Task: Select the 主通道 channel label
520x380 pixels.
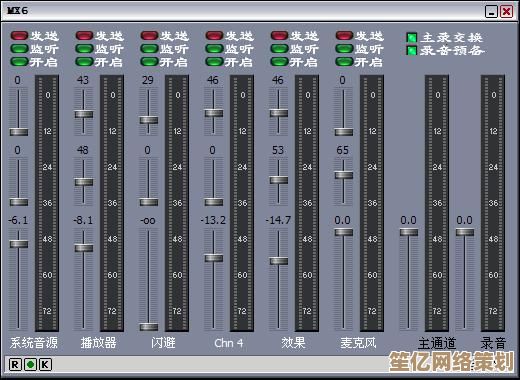Action: [437, 343]
